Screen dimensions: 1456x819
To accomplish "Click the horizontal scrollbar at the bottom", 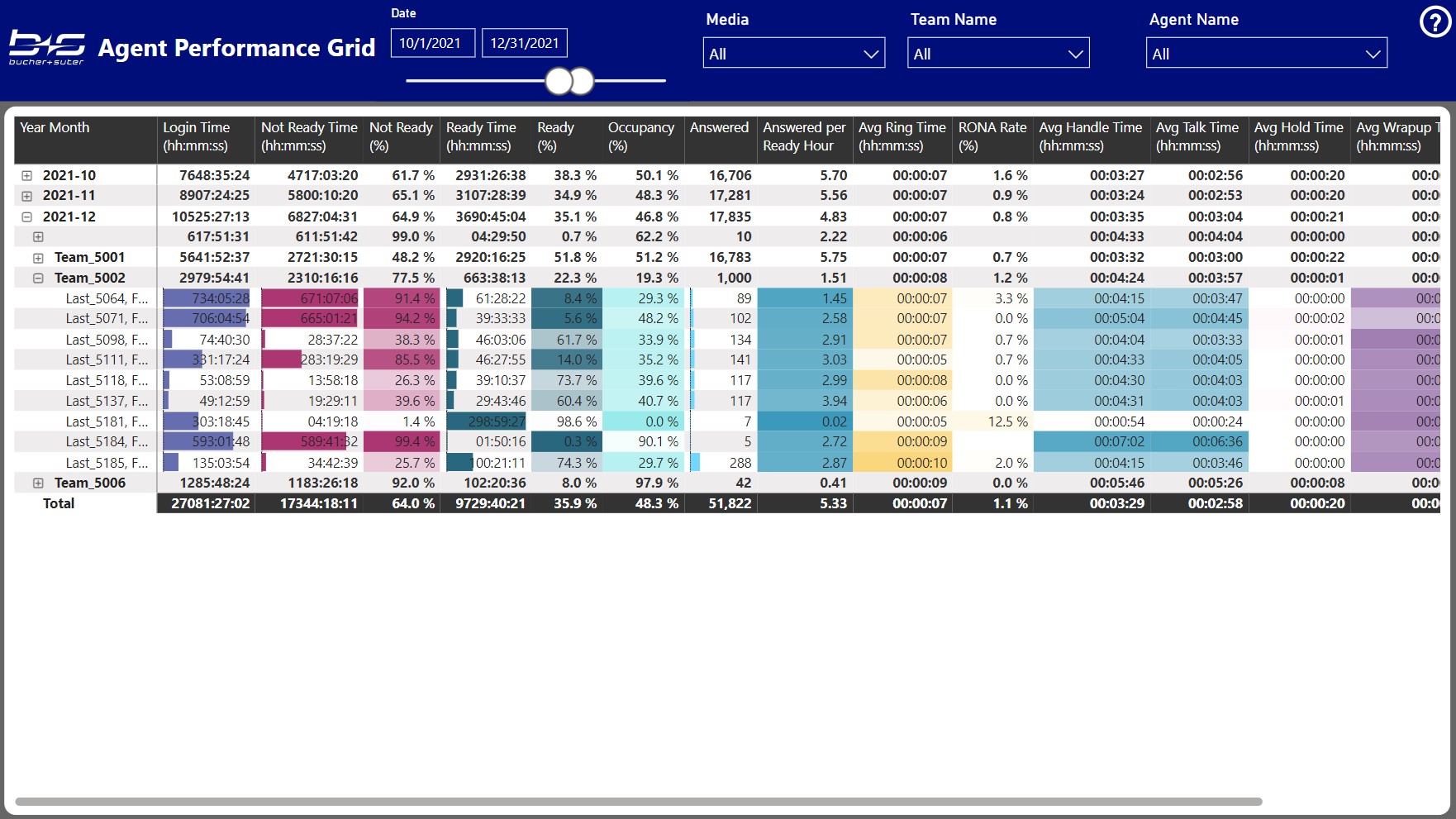I will pyautogui.click(x=638, y=802).
